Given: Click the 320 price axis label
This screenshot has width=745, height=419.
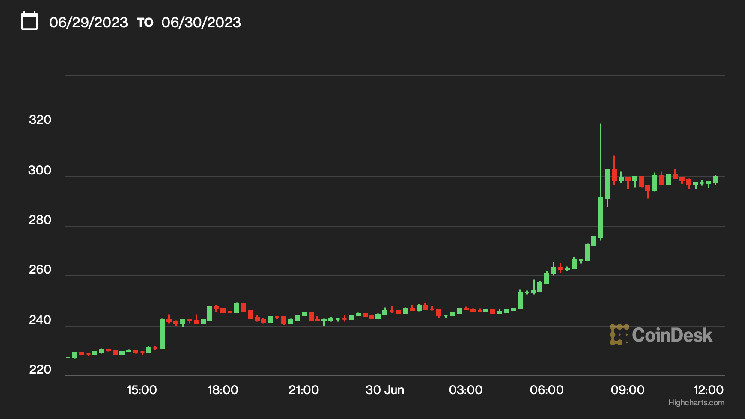Looking at the screenshot, I should click(x=40, y=121).
